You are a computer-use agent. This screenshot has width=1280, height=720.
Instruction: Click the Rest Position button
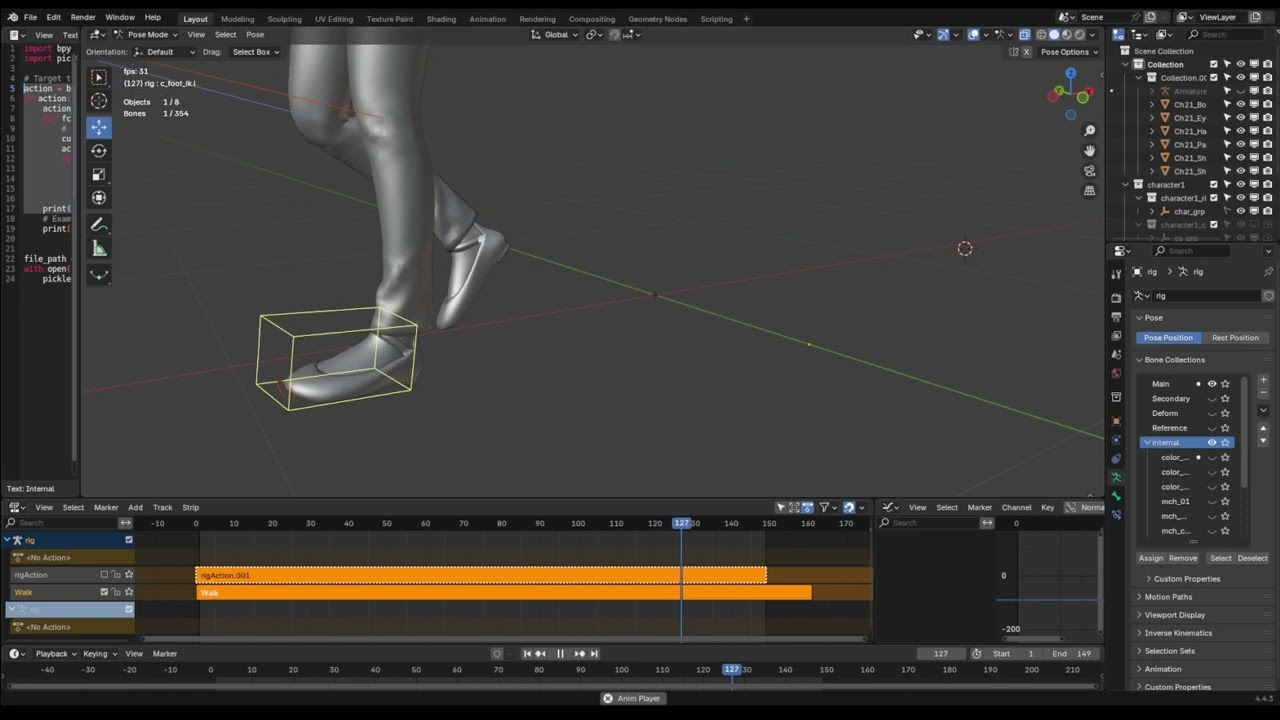point(1235,338)
